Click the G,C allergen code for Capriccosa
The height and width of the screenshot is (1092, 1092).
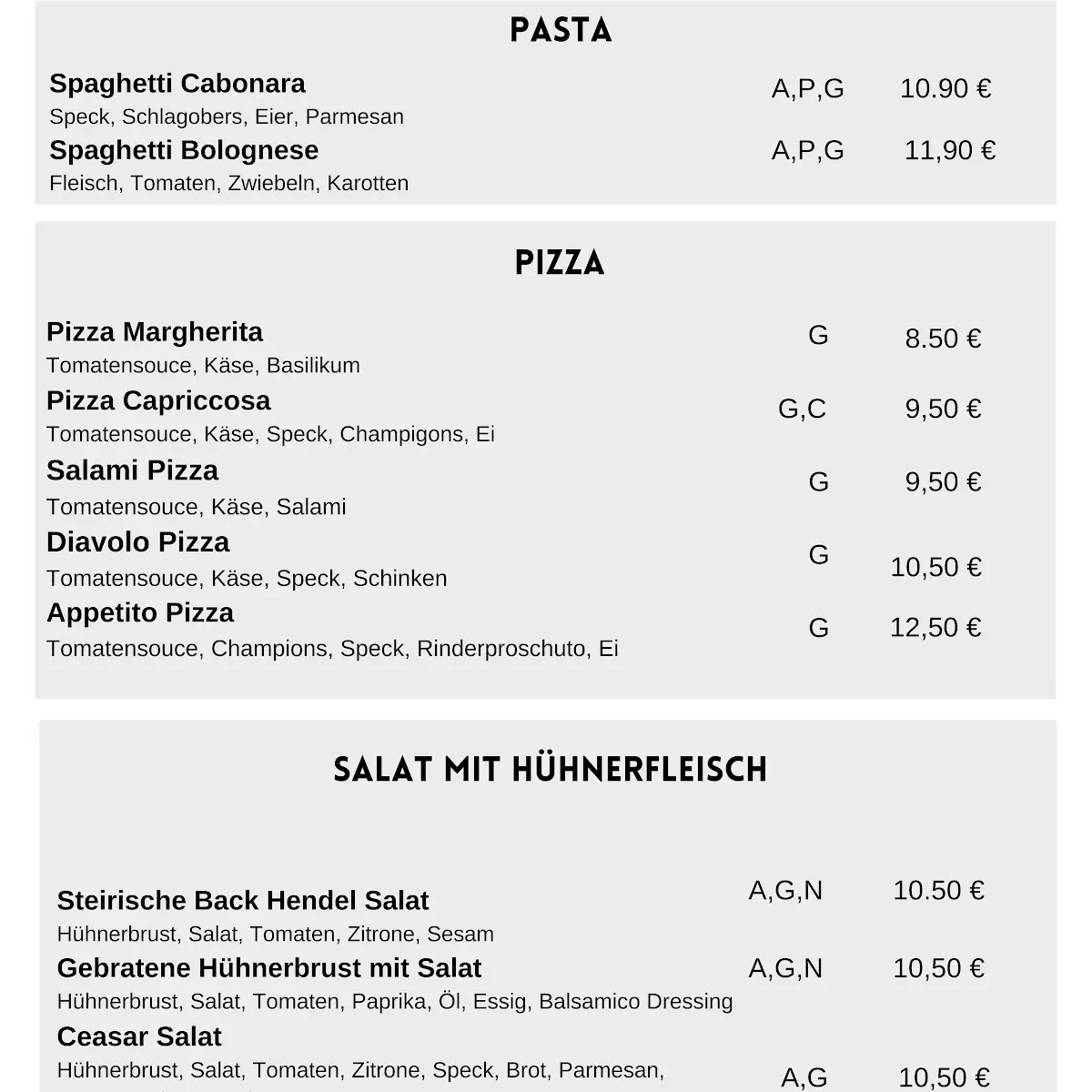pyautogui.click(x=803, y=409)
